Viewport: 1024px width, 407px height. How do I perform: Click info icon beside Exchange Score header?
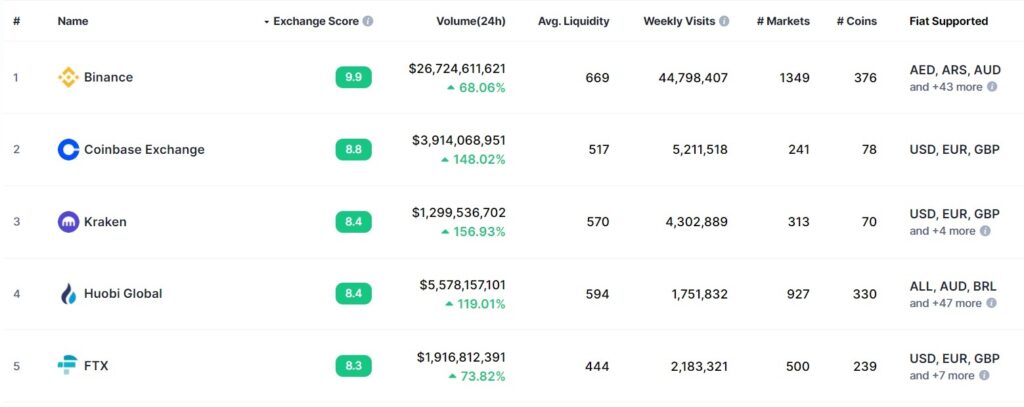(x=368, y=21)
